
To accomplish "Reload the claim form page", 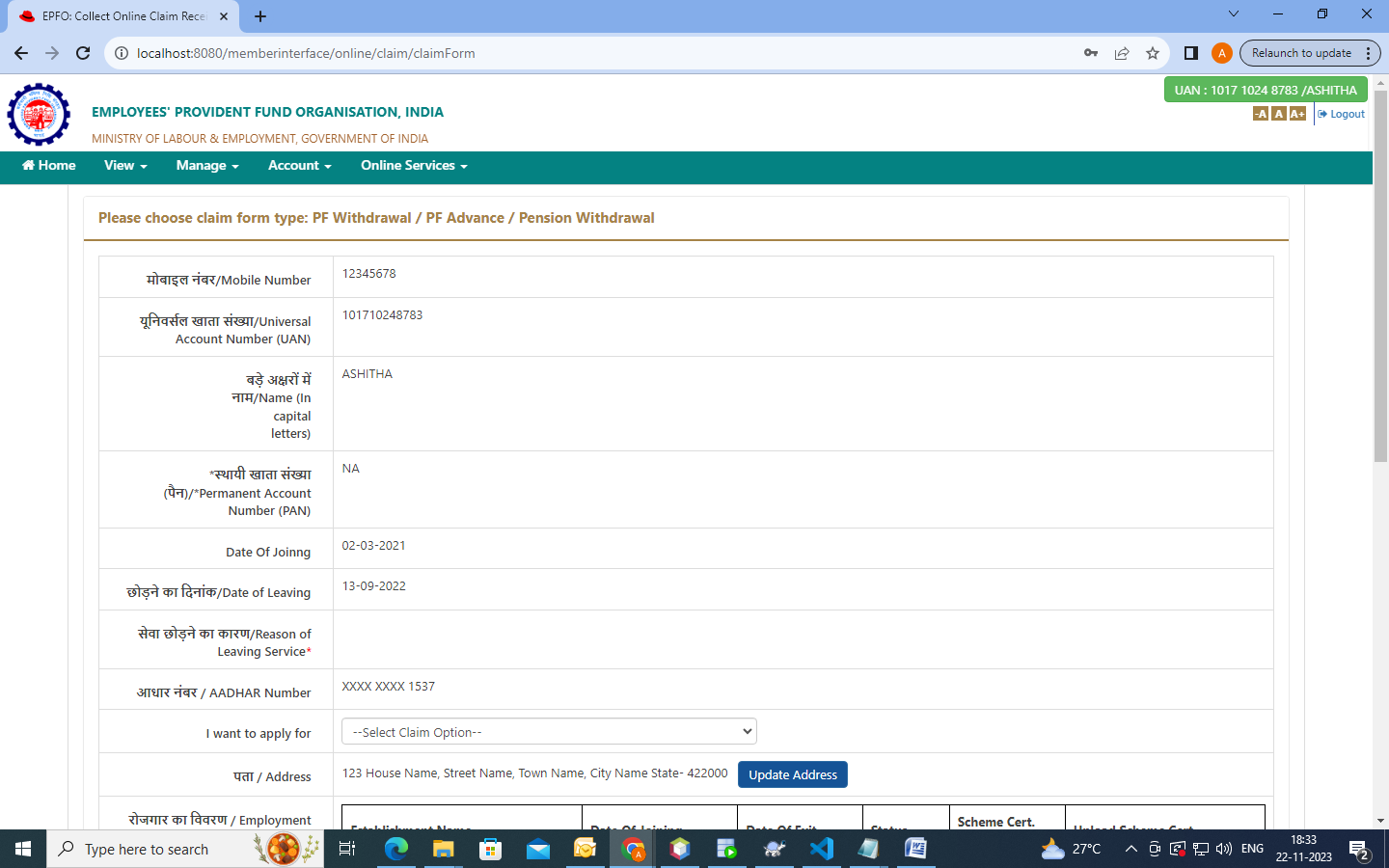I will pos(83,53).
